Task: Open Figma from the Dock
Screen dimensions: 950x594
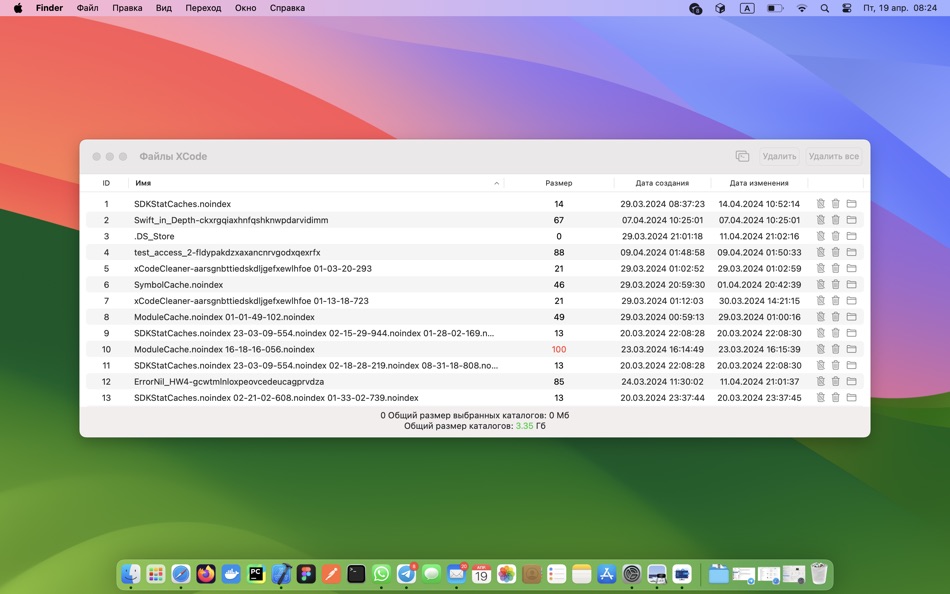Action: (306, 573)
